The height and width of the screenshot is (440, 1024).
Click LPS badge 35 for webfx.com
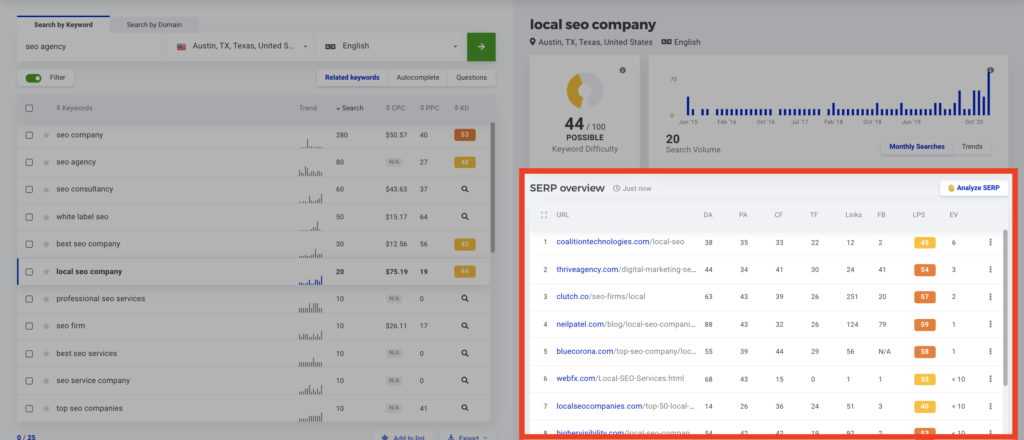pos(925,379)
